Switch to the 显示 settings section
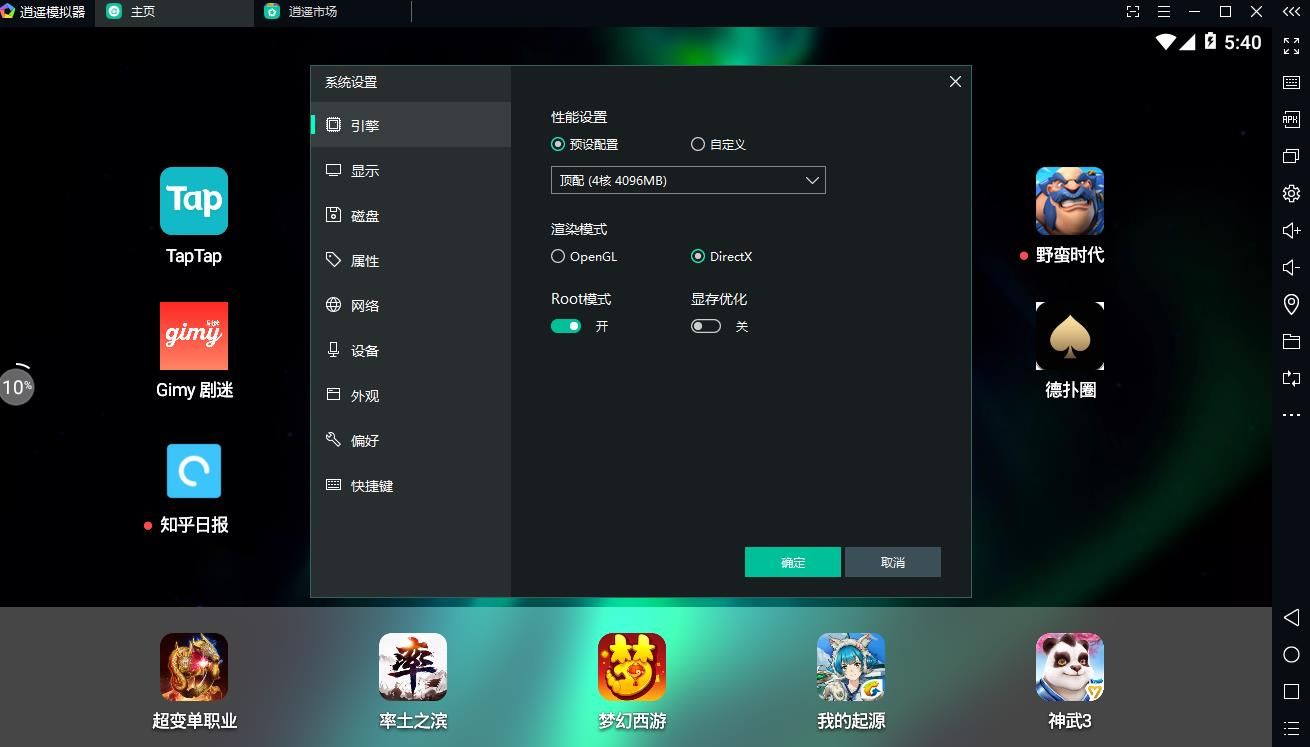The width and height of the screenshot is (1310, 747). [365, 171]
